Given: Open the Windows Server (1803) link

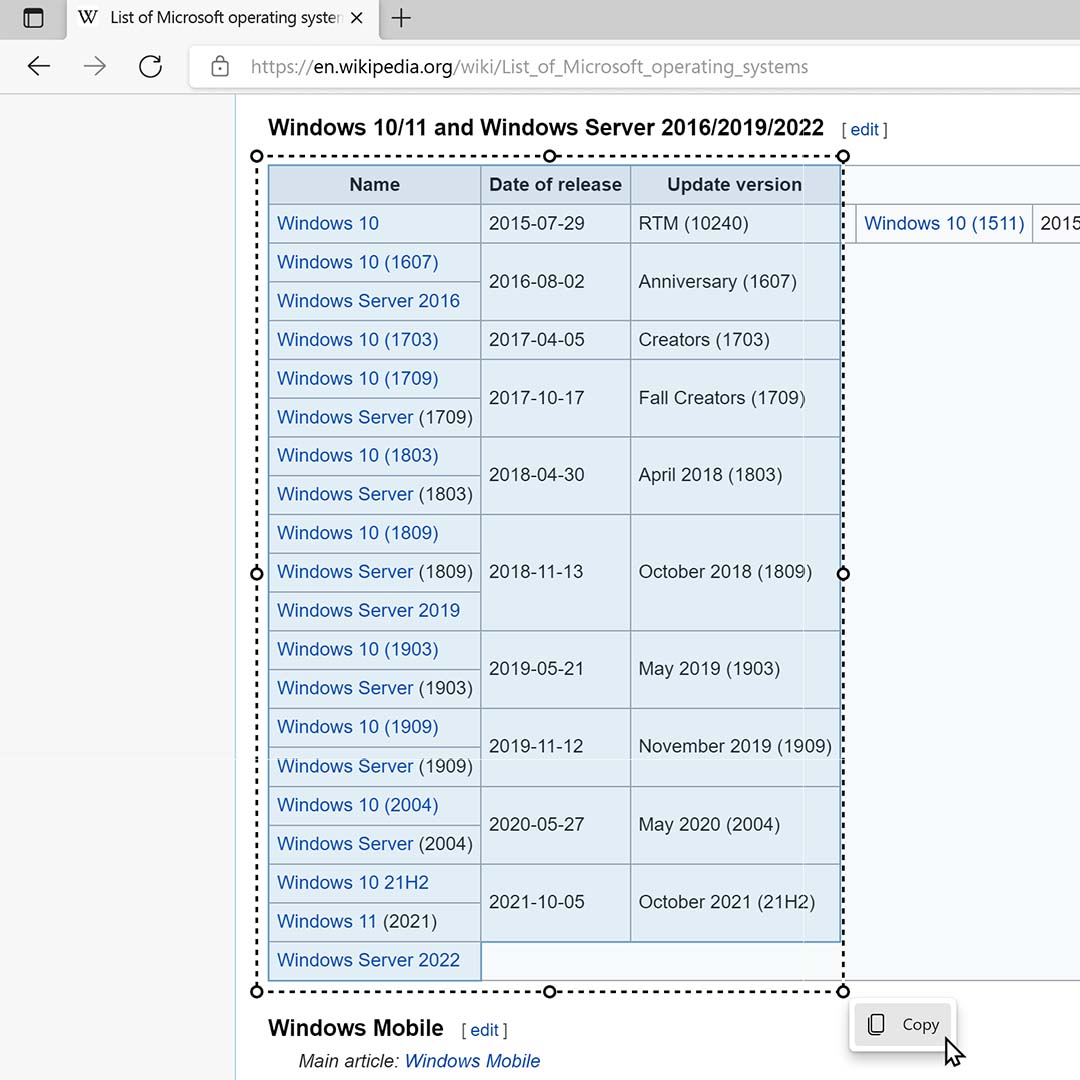Looking at the screenshot, I should click(x=345, y=494).
